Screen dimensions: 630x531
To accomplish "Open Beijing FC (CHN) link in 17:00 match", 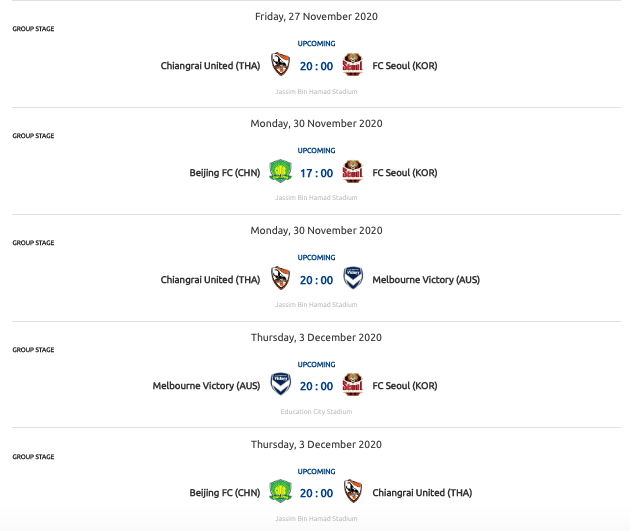I will click(225, 173).
